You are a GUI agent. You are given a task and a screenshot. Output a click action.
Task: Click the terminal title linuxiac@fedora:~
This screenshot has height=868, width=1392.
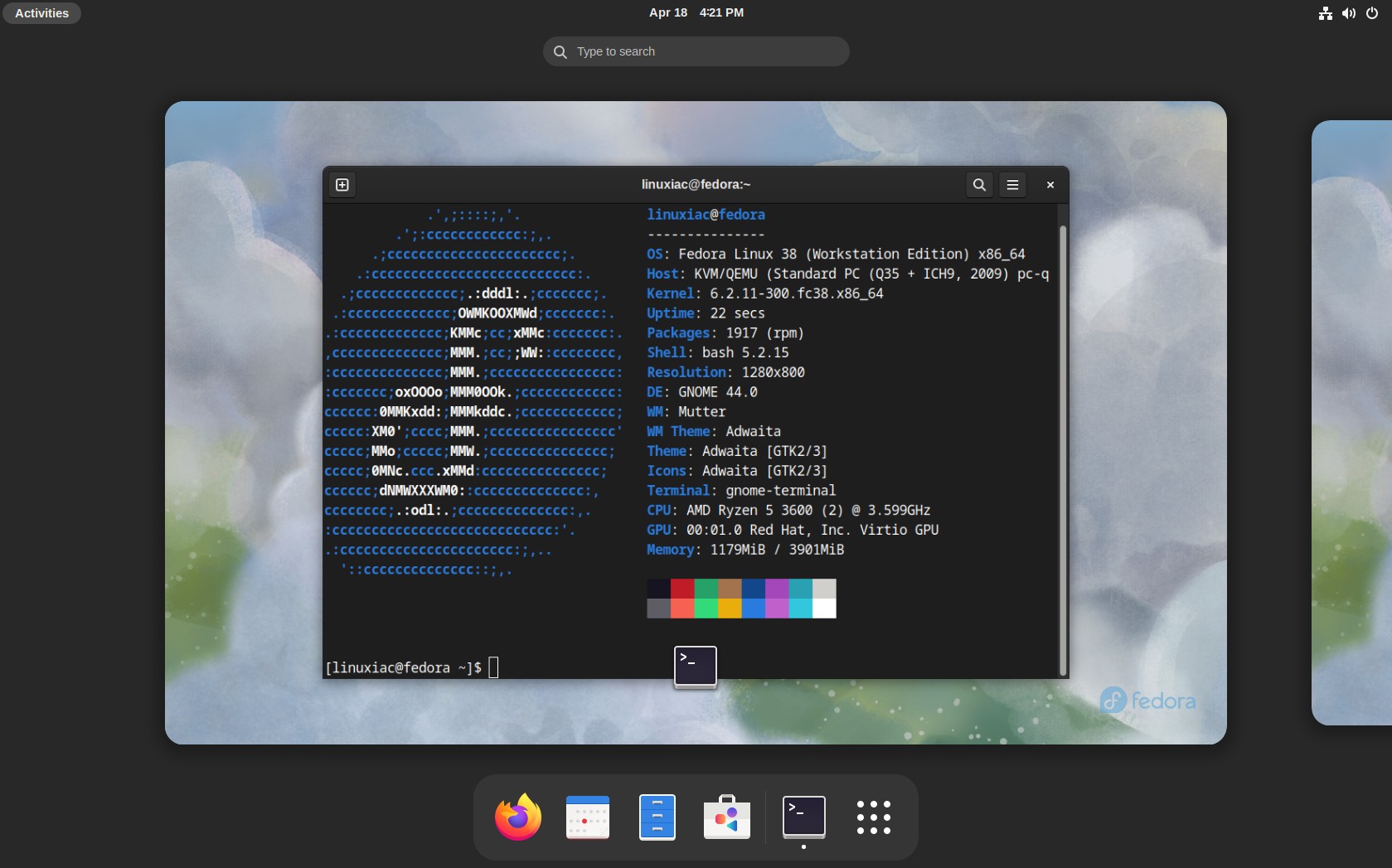point(696,185)
